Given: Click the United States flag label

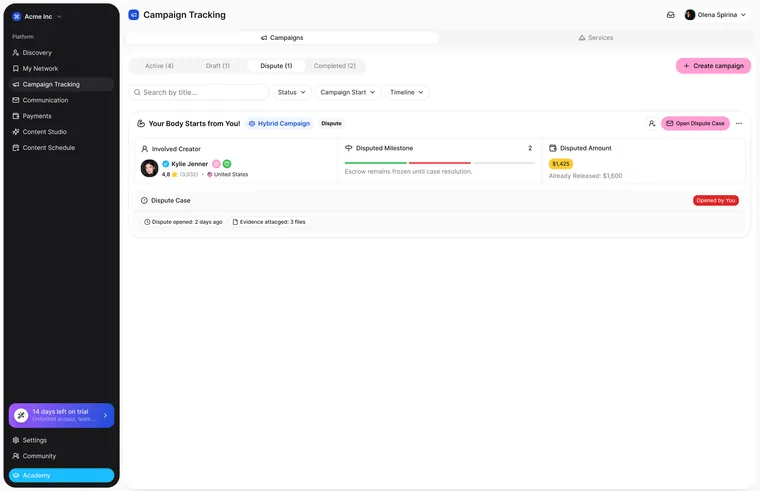Looking at the screenshot, I should pyautogui.click(x=227, y=174).
